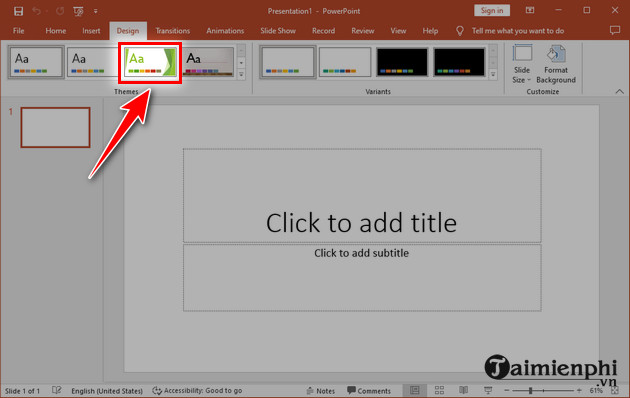This screenshot has width=630, height=398.
Task: Open the View tab
Action: (398, 31)
